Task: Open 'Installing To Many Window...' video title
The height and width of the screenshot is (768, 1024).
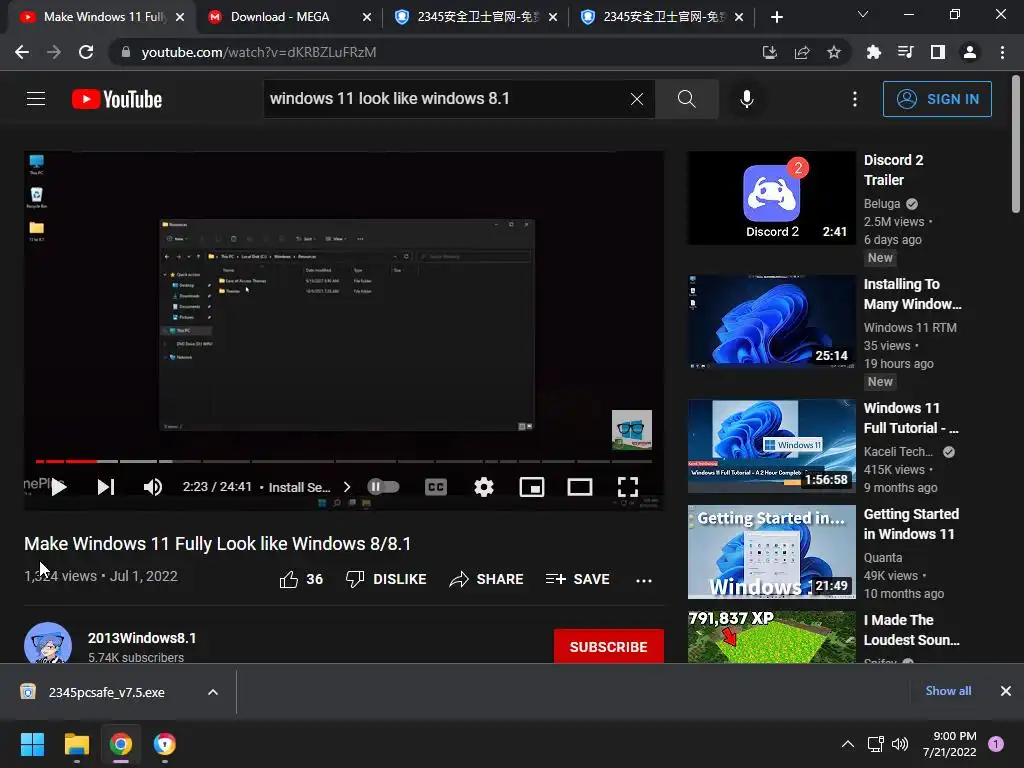Action: pyautogui.click(x=912, y=294)
